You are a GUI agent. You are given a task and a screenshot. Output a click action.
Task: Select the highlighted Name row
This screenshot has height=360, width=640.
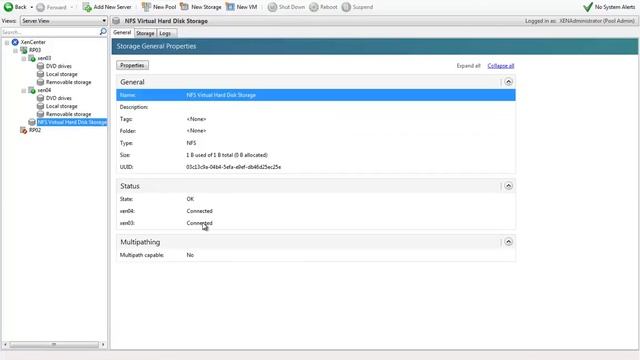[316, 95]
